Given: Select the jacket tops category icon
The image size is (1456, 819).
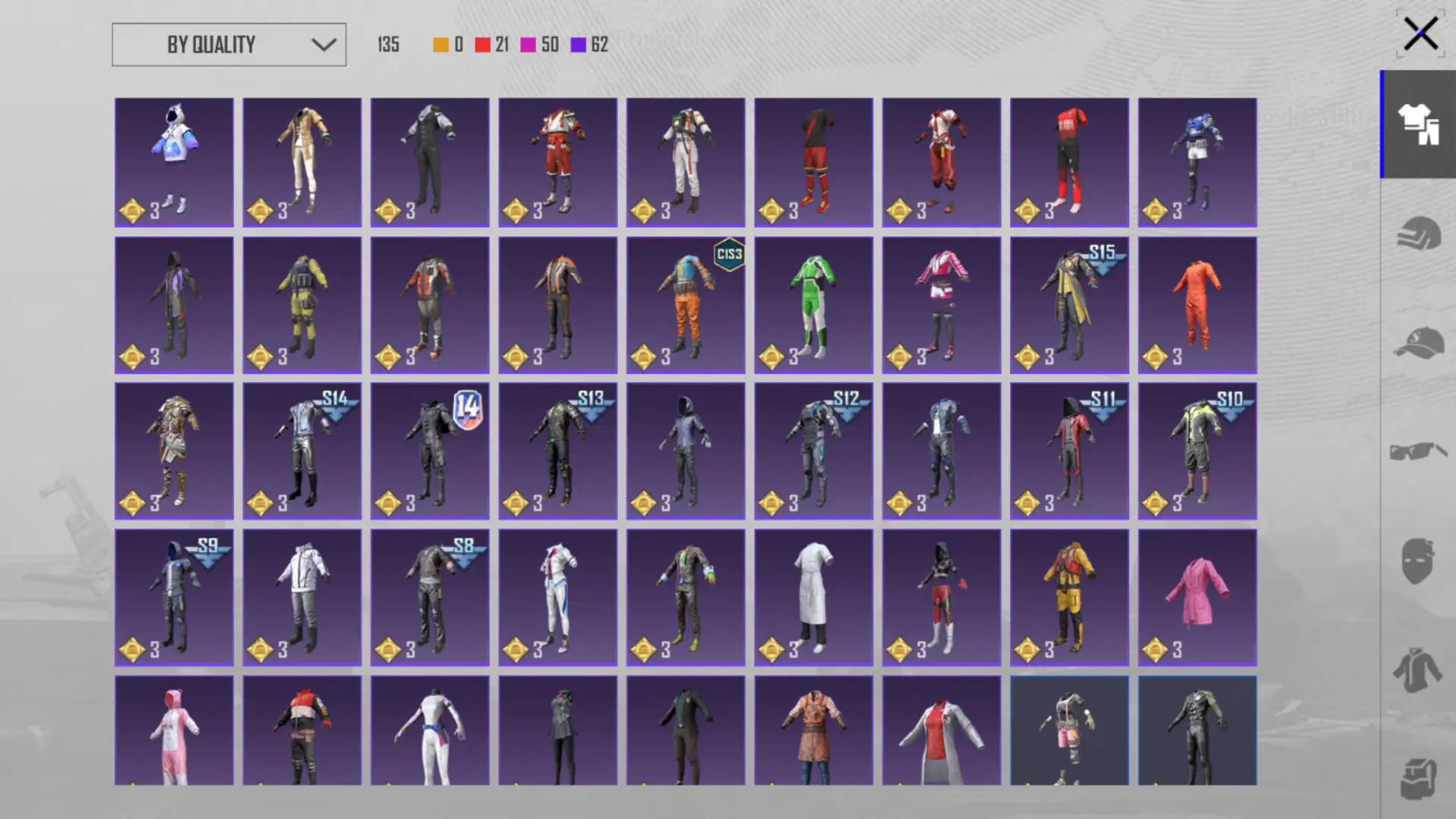Looking at the screenshot, I should coord(1417,670).
